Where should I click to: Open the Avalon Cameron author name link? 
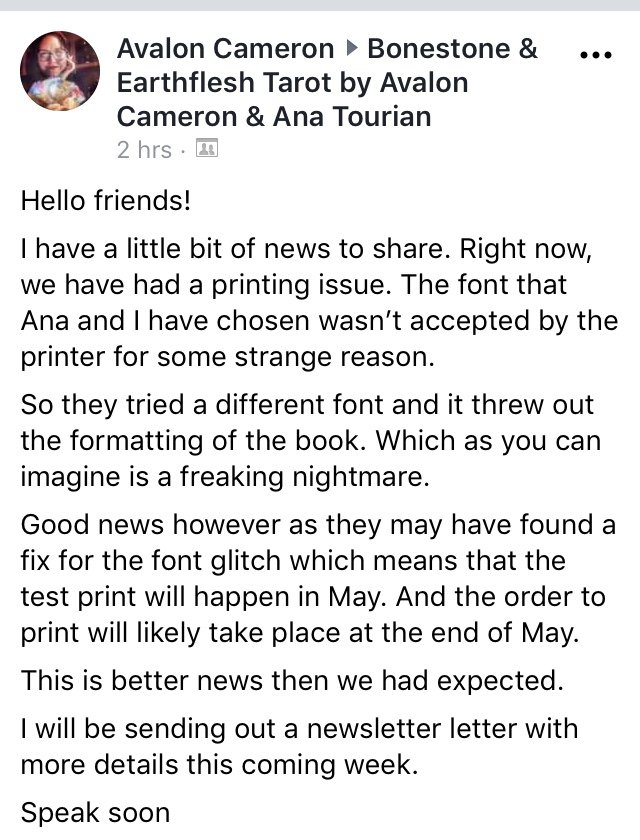pos(225,48)
